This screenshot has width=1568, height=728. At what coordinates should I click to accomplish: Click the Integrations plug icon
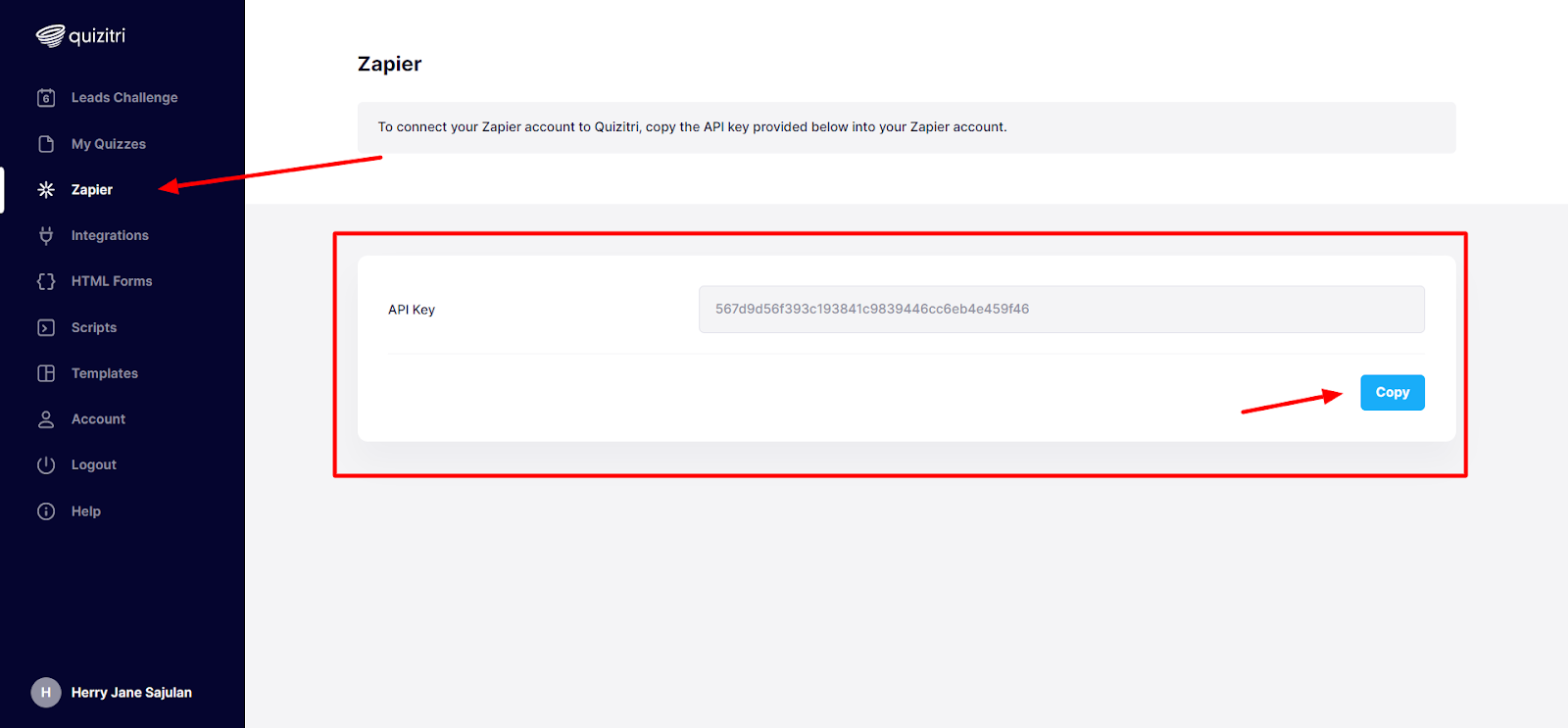[x=46, y=235]
